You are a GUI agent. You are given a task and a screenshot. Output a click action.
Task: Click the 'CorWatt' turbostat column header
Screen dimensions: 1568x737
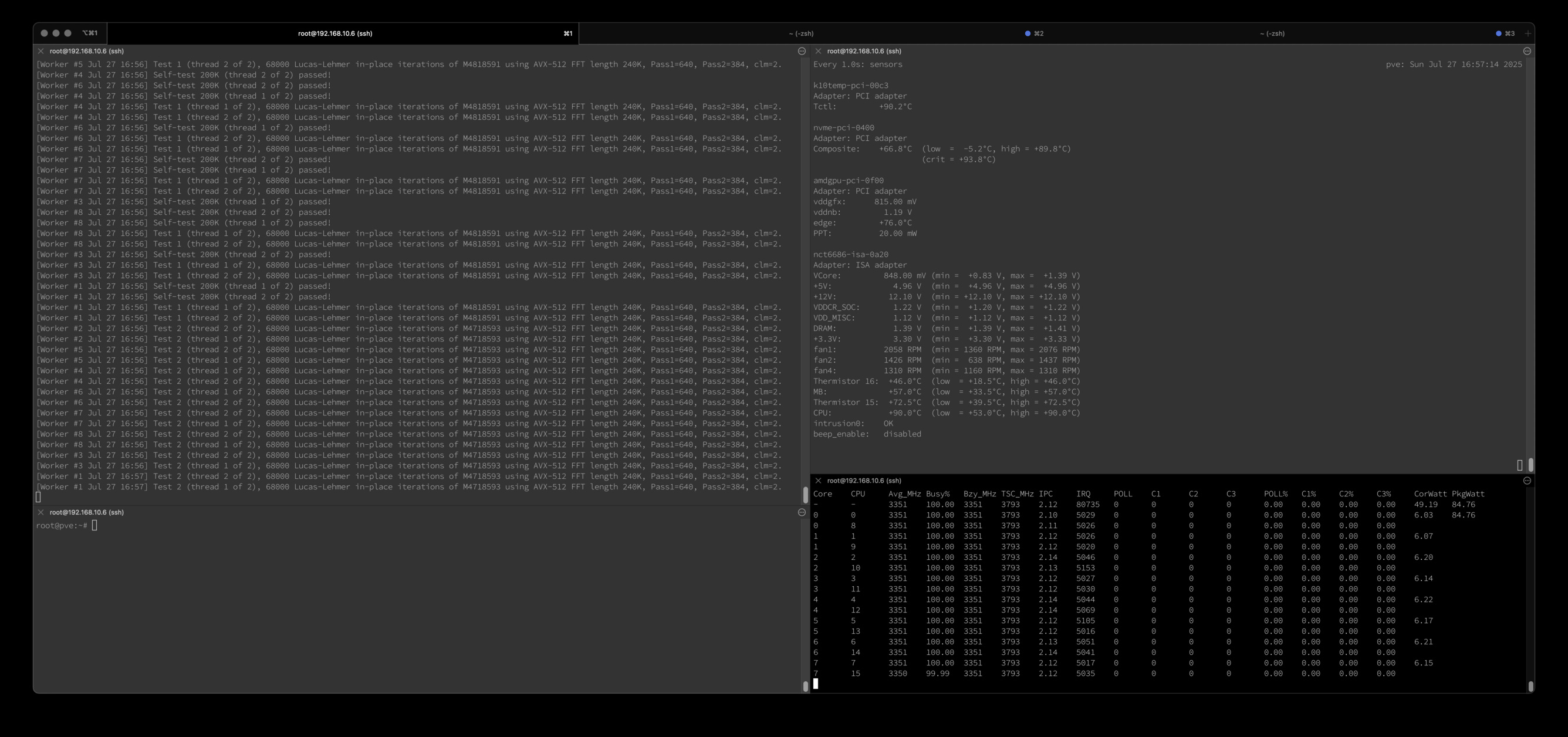1430,494
